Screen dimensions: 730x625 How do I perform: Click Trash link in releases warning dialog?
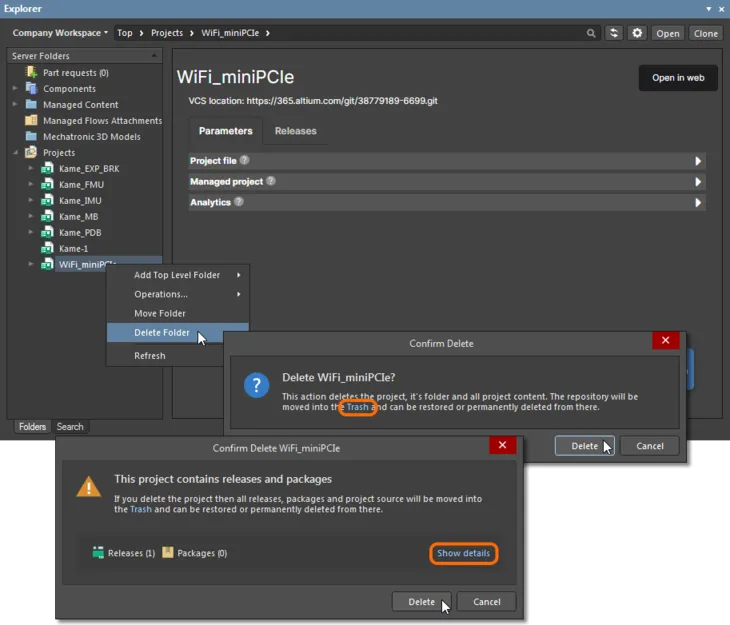point(141,509)
